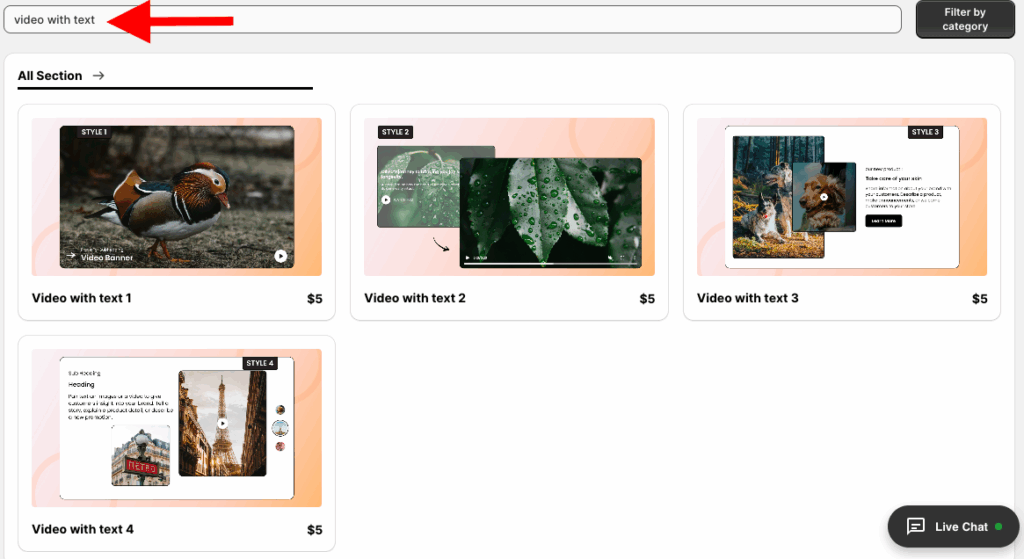Click the play icon on the duck video preview
The height and width of the screenshot is (559, 1024).
(280, 256)
